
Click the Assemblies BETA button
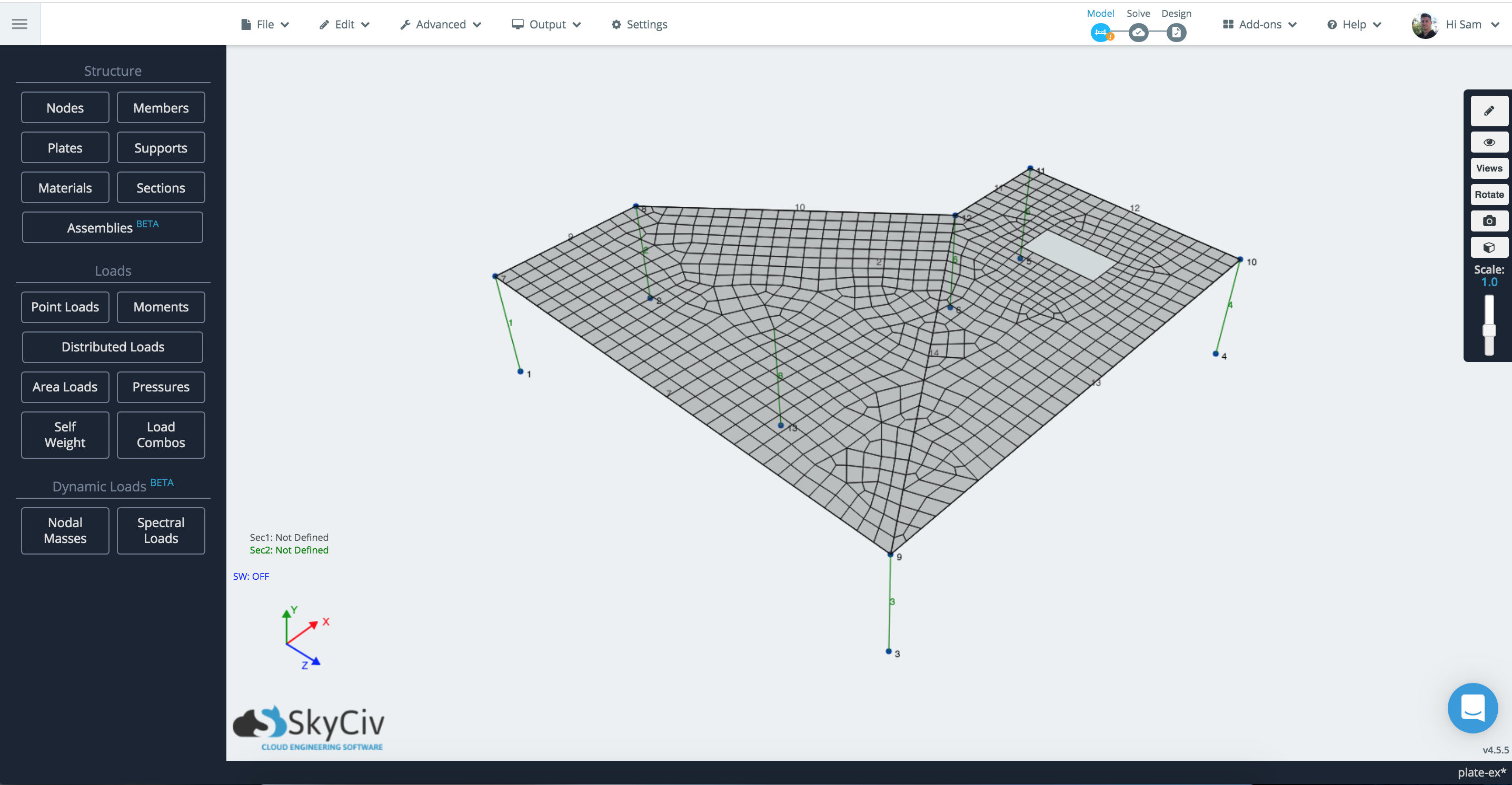(113, 227)
